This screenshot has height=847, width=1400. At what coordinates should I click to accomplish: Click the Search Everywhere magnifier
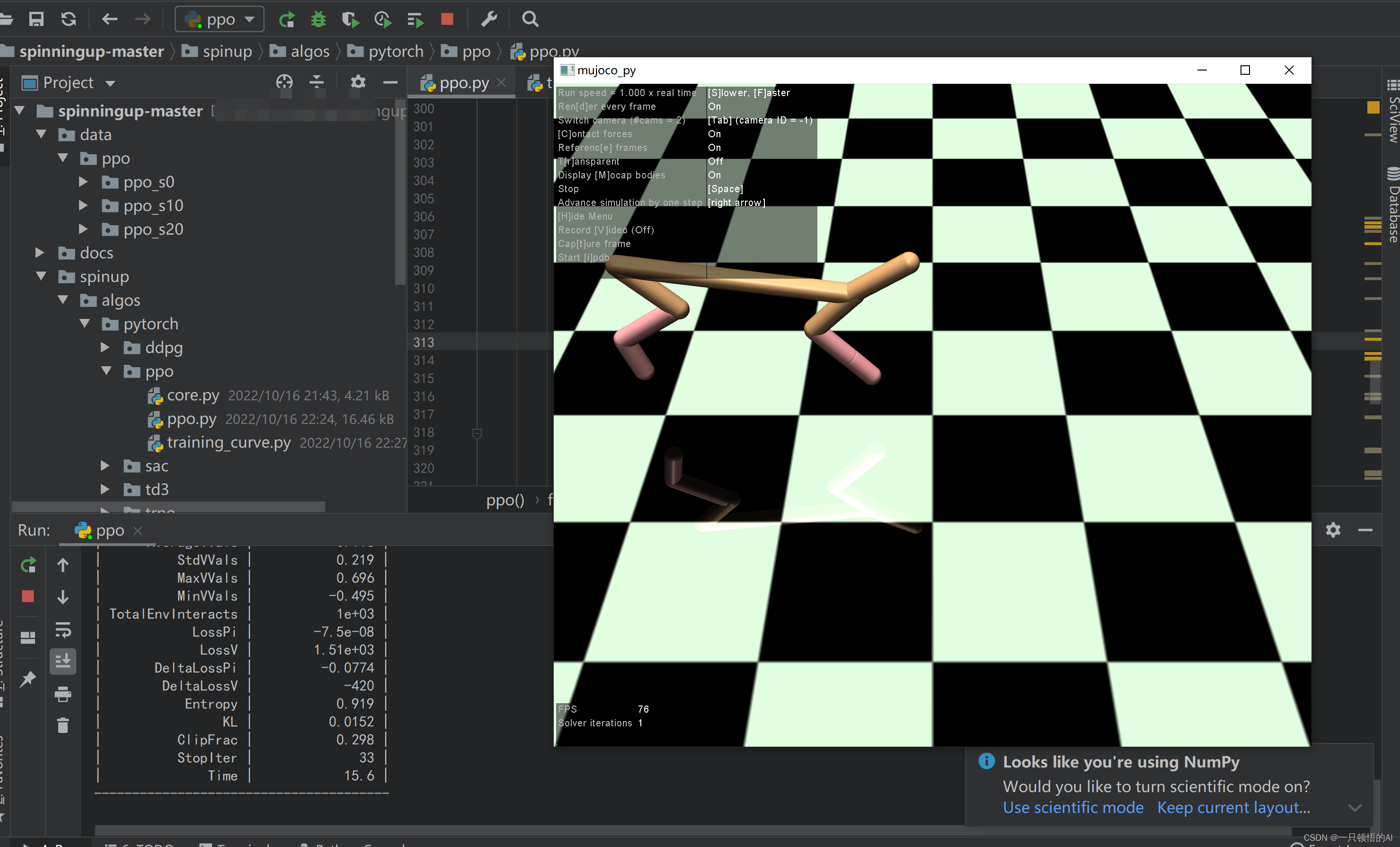[x=530, y=19]
